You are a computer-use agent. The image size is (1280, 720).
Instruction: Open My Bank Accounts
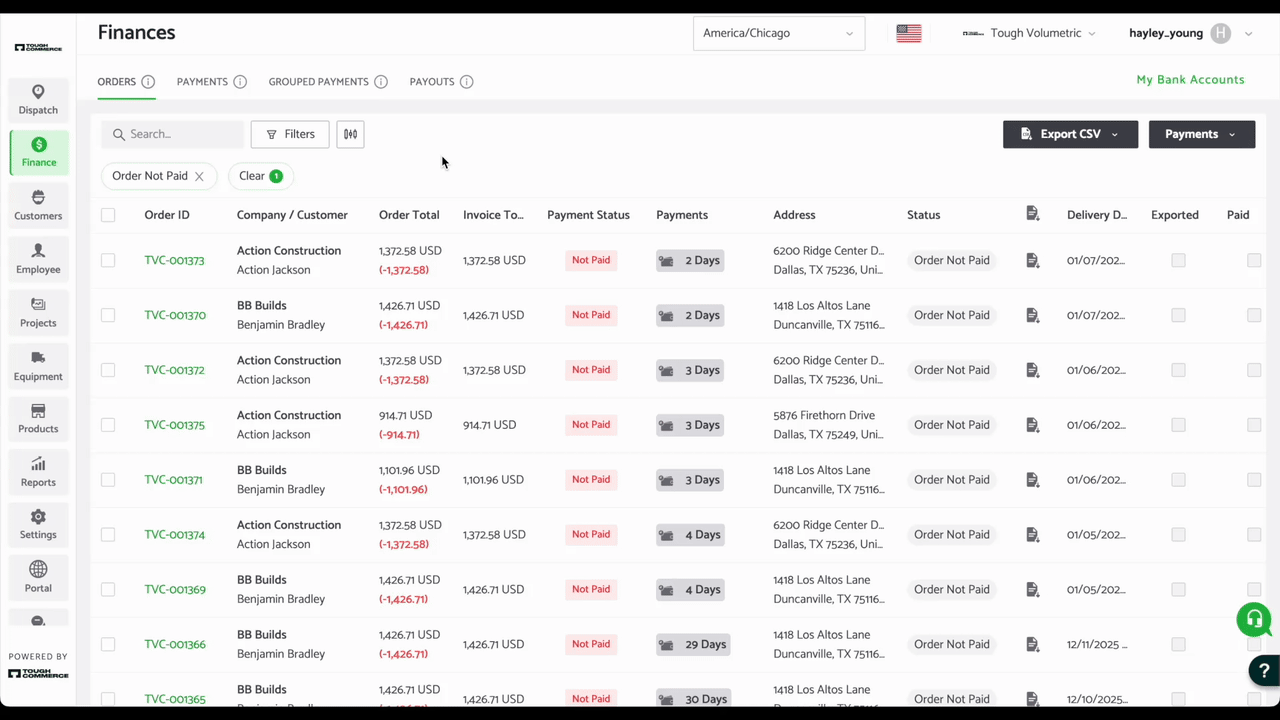(x=1190, y=79)
